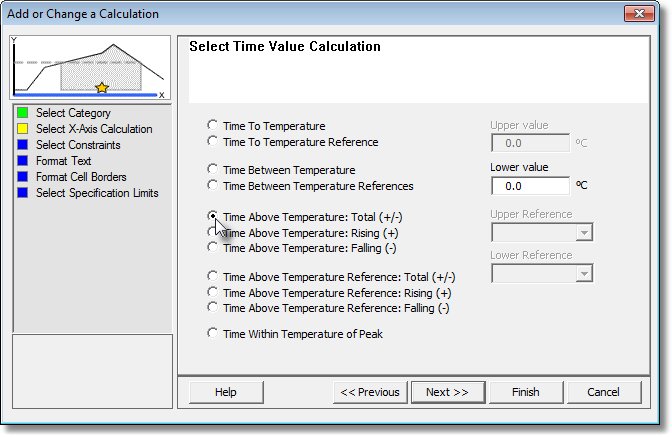Viewport: 672px width, 437px height.
Task: Select Time Within Temperature of Peak
Action: point(212,334)
